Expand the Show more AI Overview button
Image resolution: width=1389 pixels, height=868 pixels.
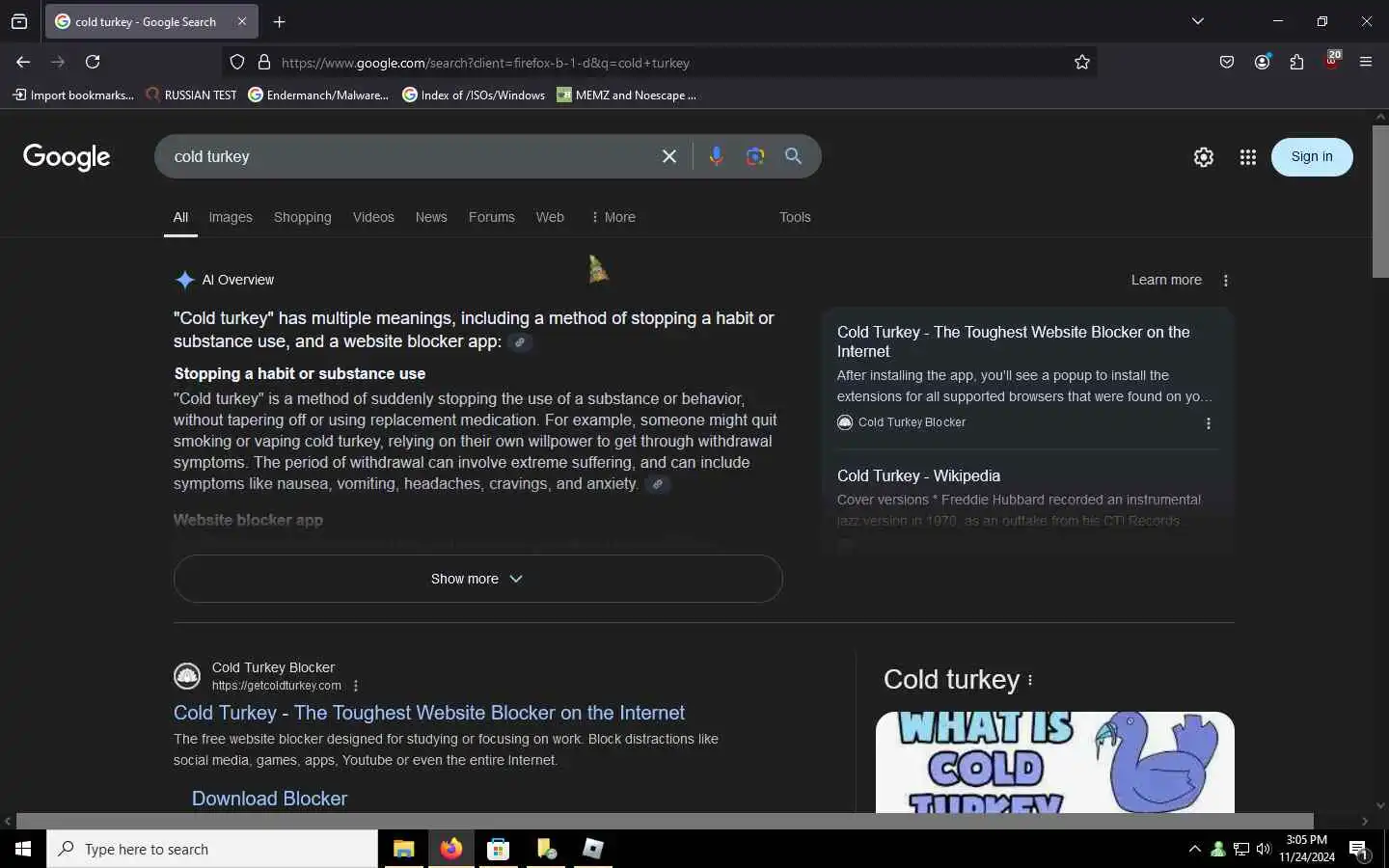coord(477,579)
